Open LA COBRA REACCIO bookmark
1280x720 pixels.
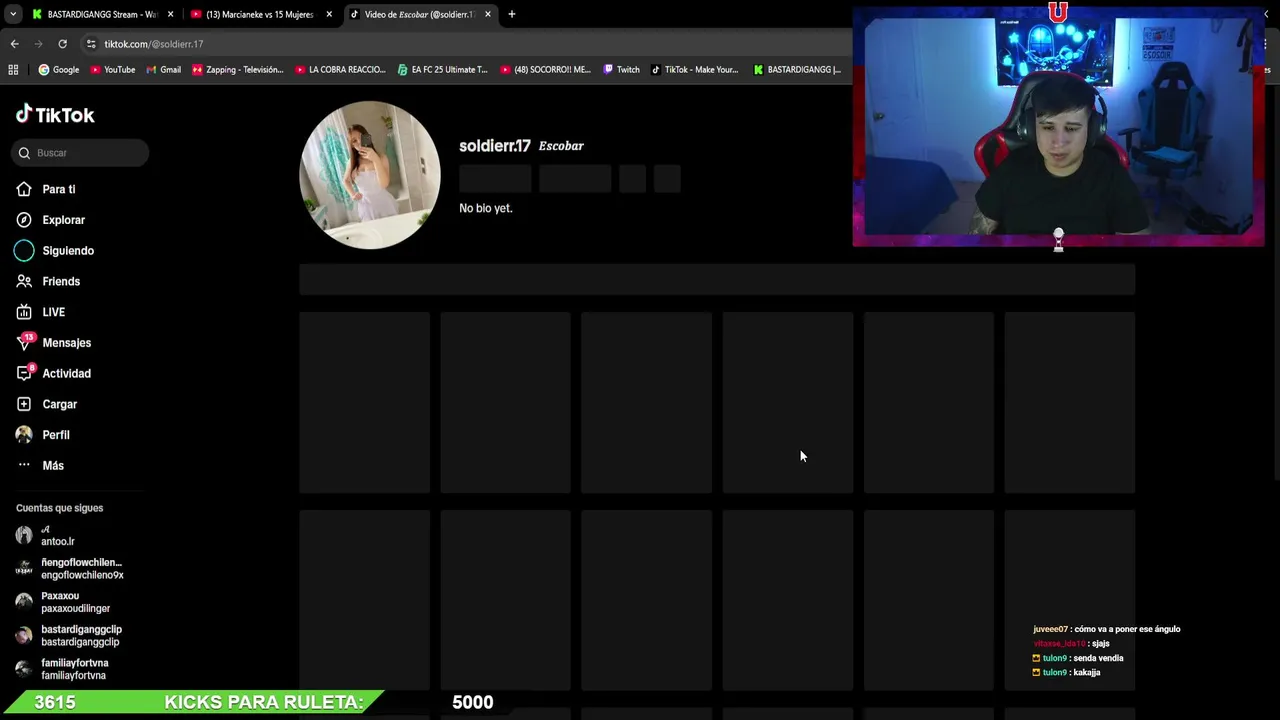(340, 70)
